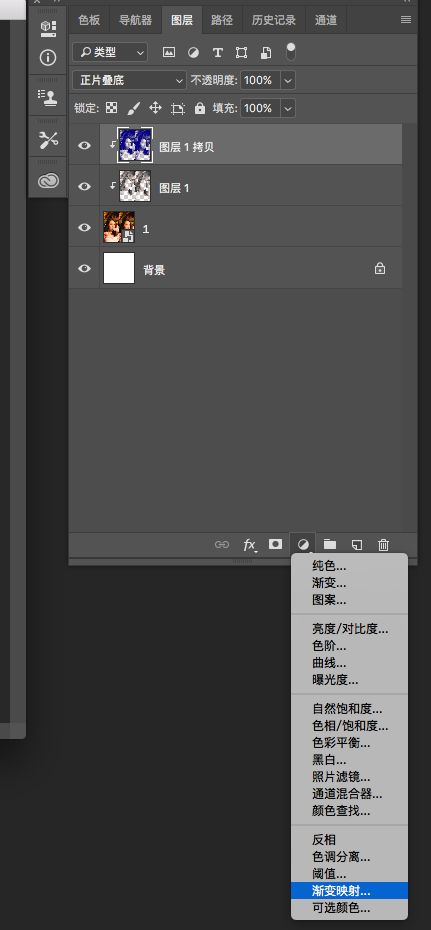Select the 图层 tab

(182, 20)
